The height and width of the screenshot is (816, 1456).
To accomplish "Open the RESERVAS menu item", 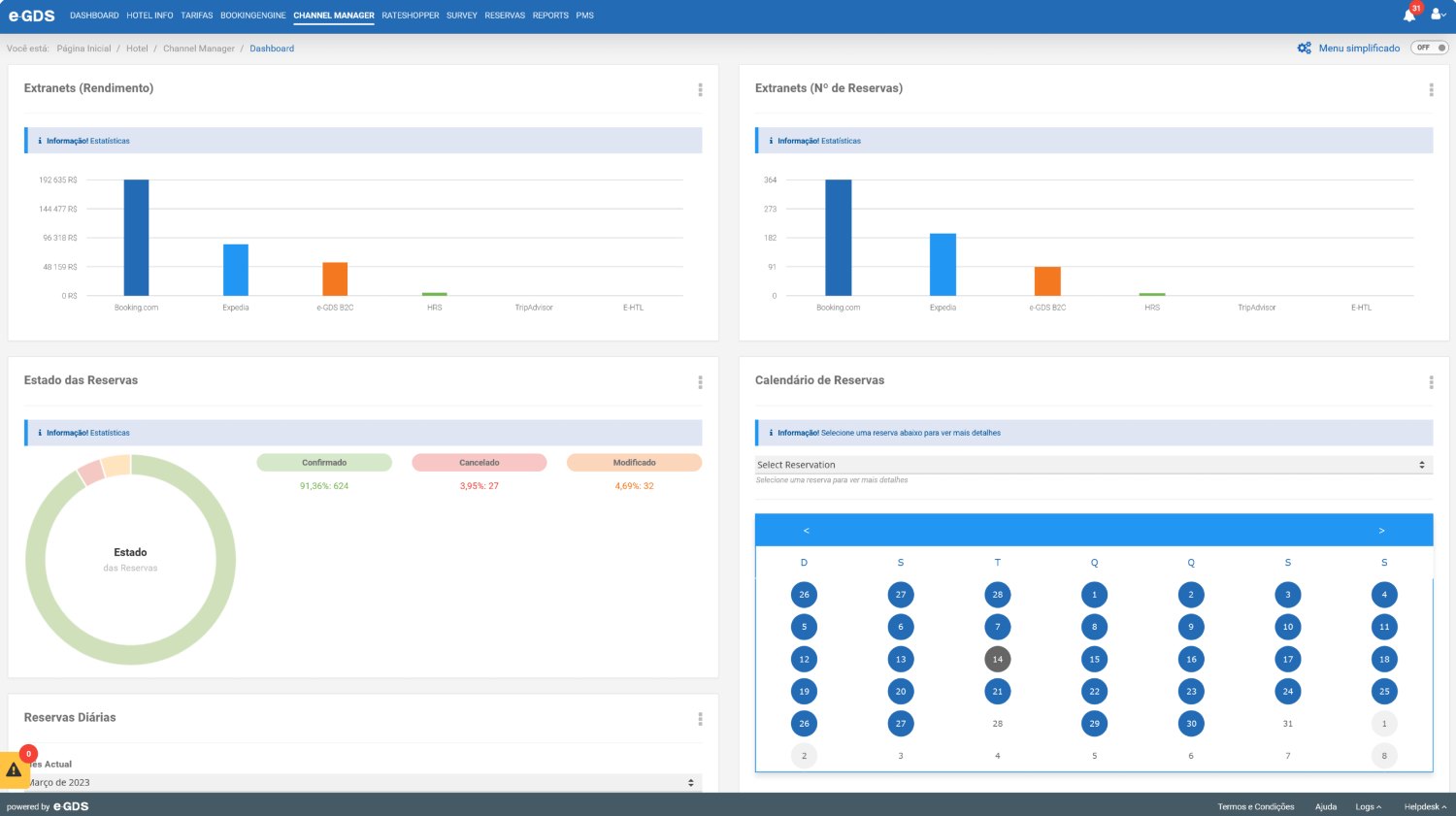I will (x=505, y=16).
